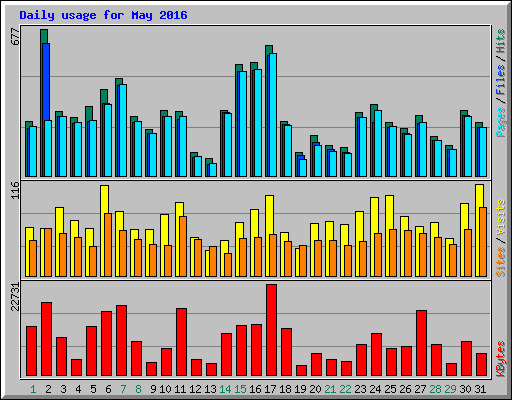Select the day 30 x-axis label

[x=465, y=389]
